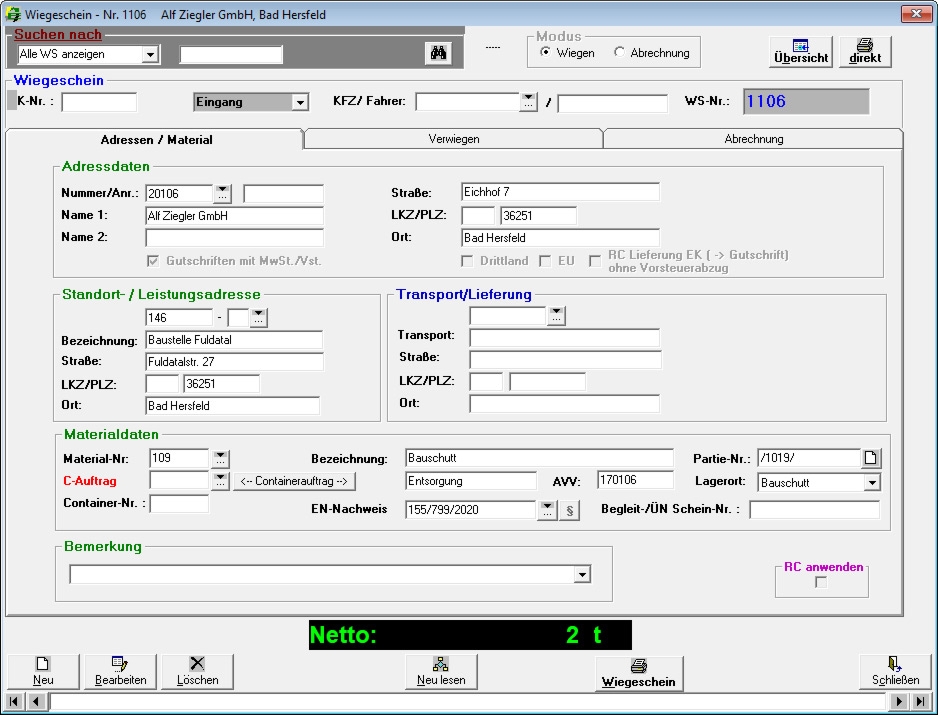Click the Schließen exit button
The width and height of the screenshot is (938, 715).
888,671
